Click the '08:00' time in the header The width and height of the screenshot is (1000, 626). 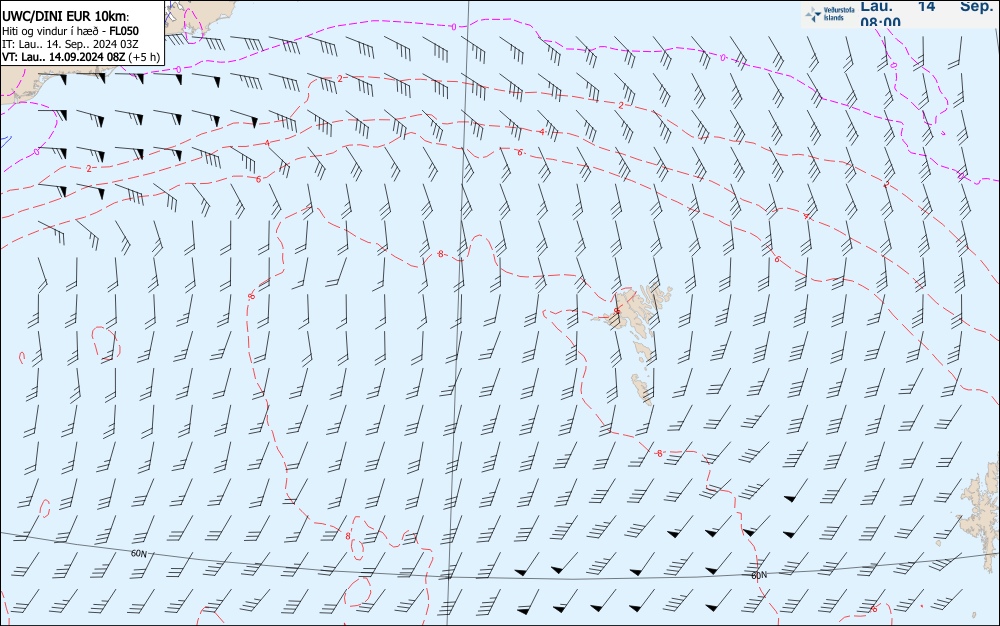point(880,22)
